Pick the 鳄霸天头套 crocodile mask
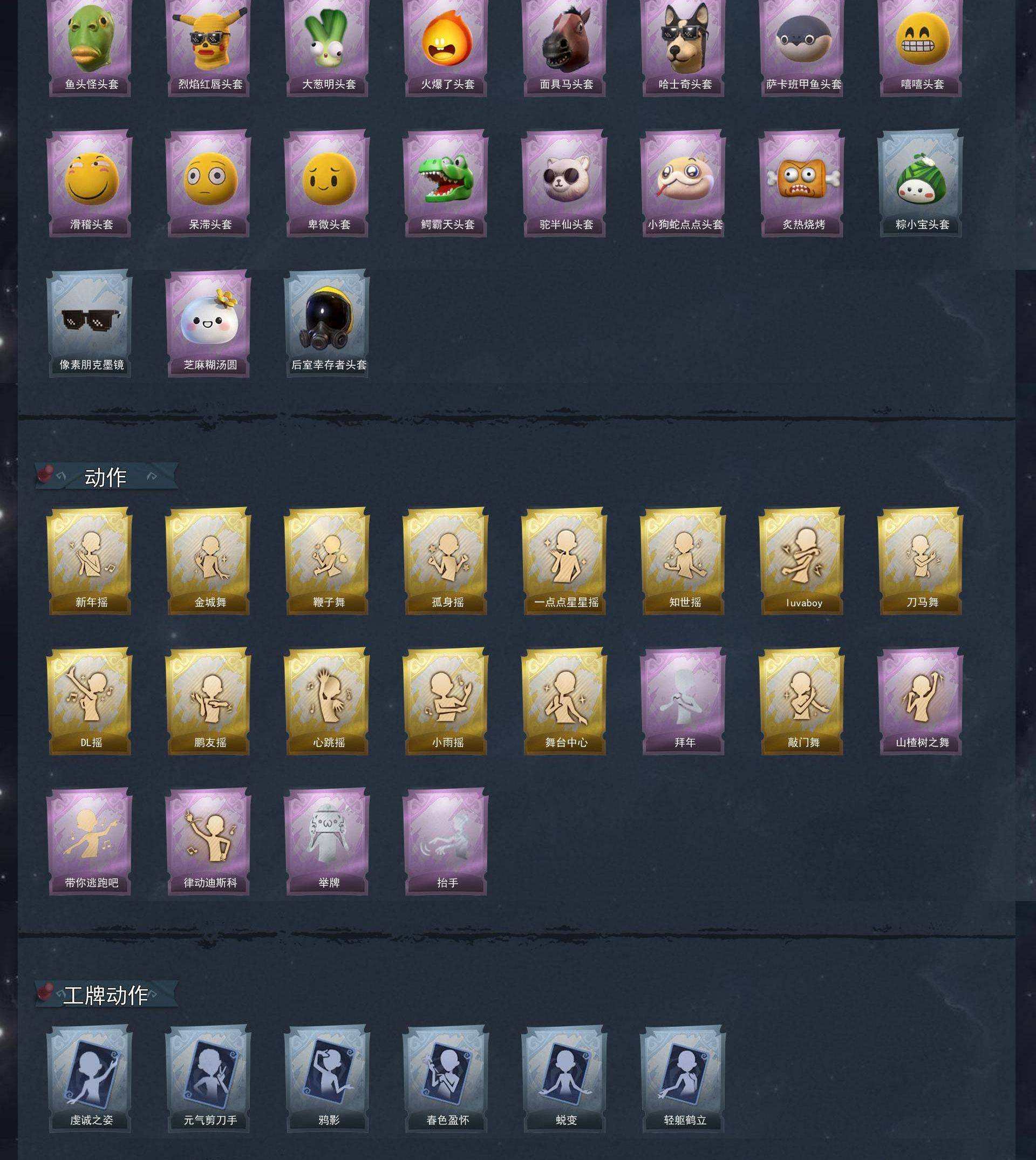The image size is (1036, 1160). (x=446, y=183)
